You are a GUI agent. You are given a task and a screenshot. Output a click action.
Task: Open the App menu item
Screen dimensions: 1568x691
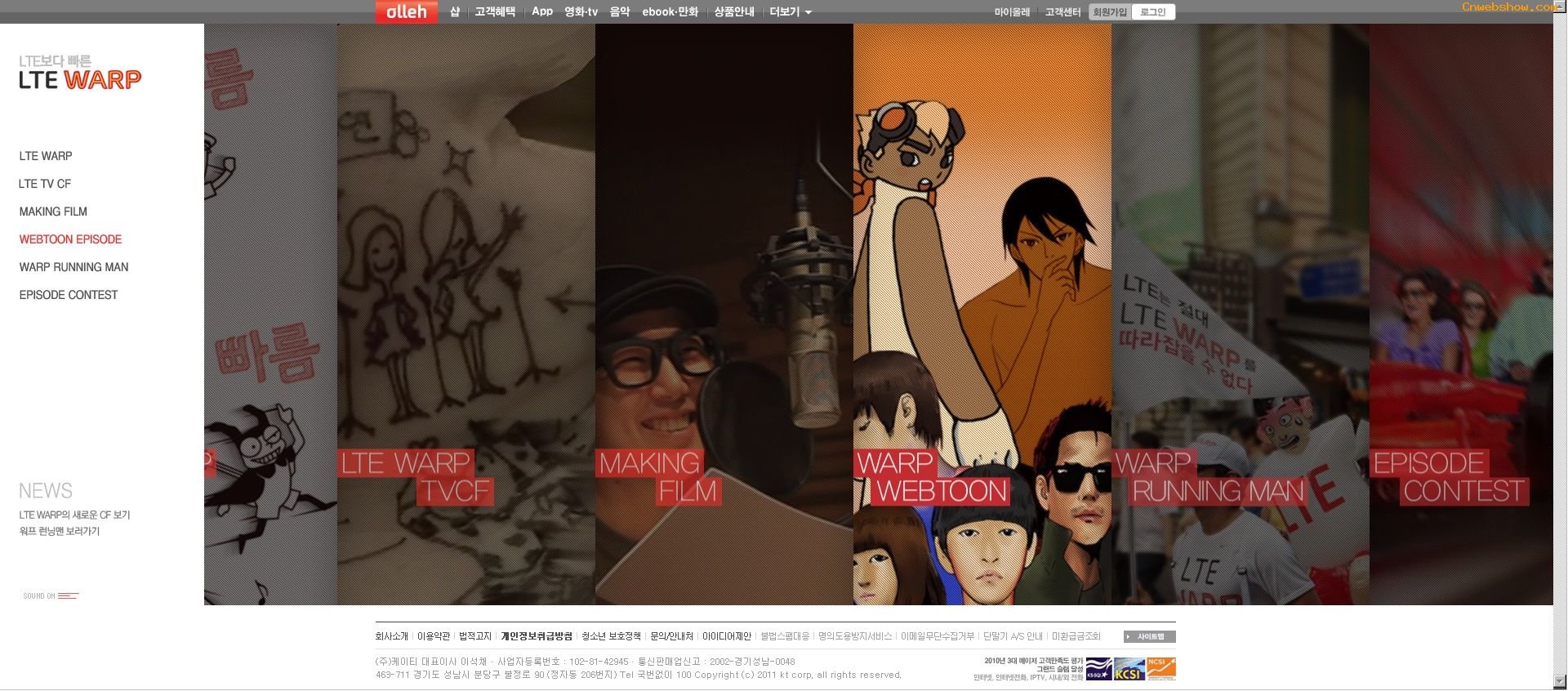pos(542,11)
